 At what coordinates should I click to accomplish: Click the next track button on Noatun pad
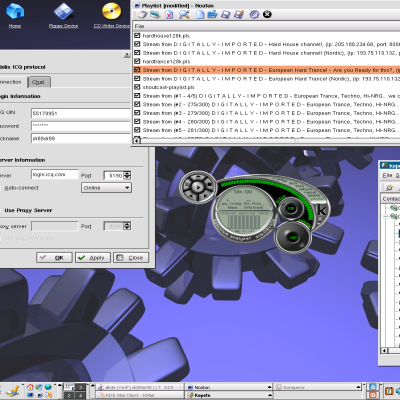click(x=206, y=196)
